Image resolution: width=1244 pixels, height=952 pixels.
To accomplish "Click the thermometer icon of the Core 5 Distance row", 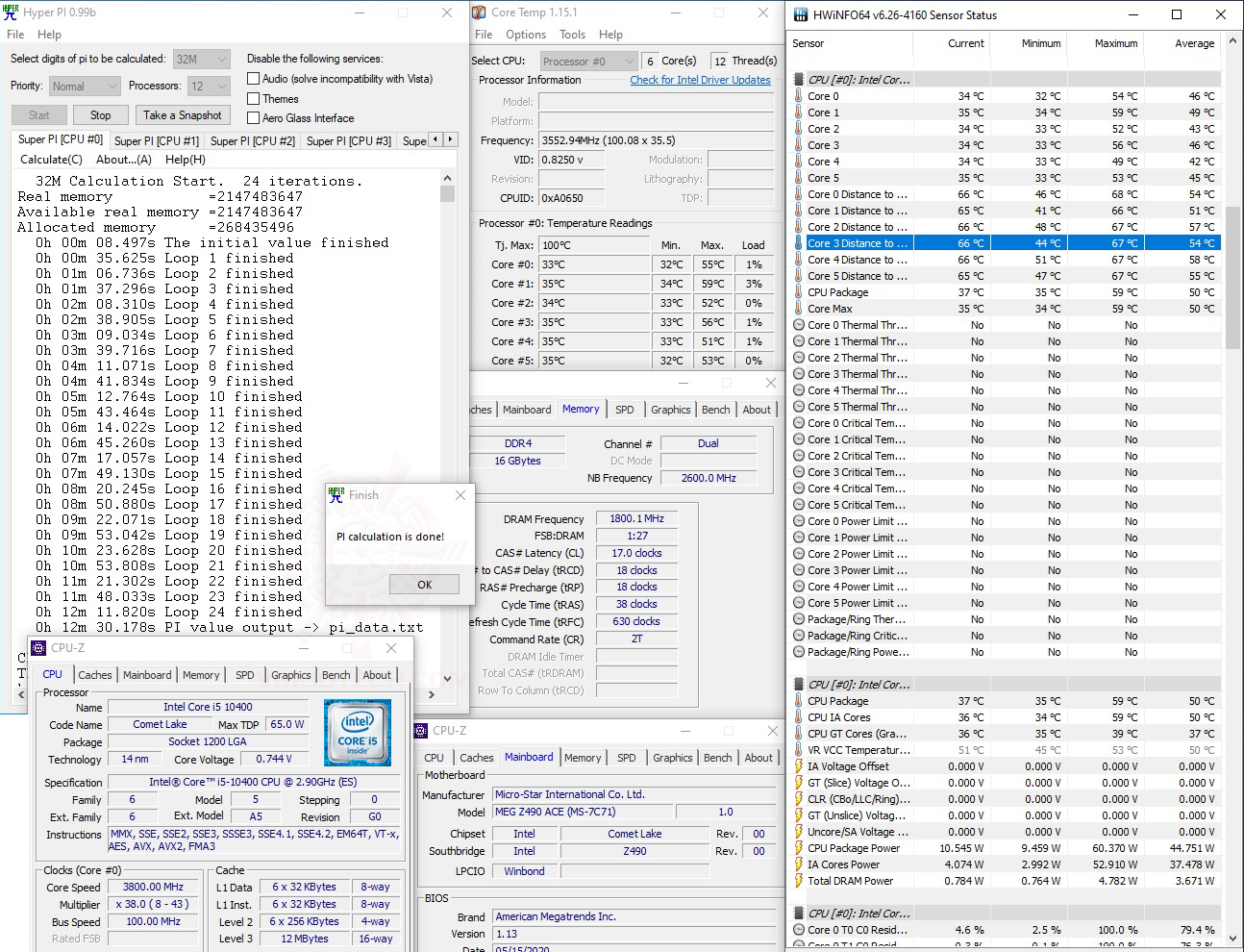I will pos(799,276).
